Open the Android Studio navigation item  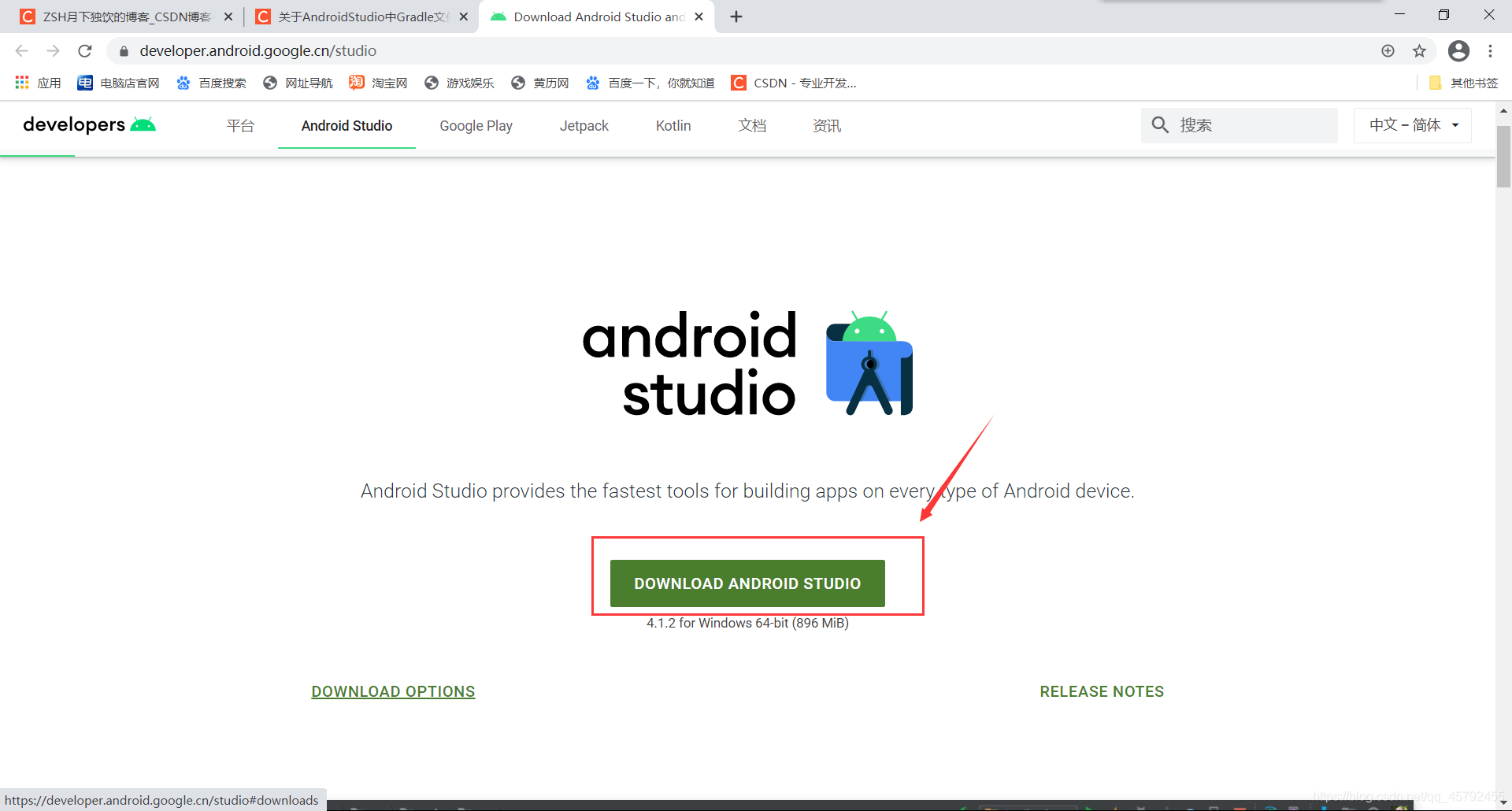[346, 126]
